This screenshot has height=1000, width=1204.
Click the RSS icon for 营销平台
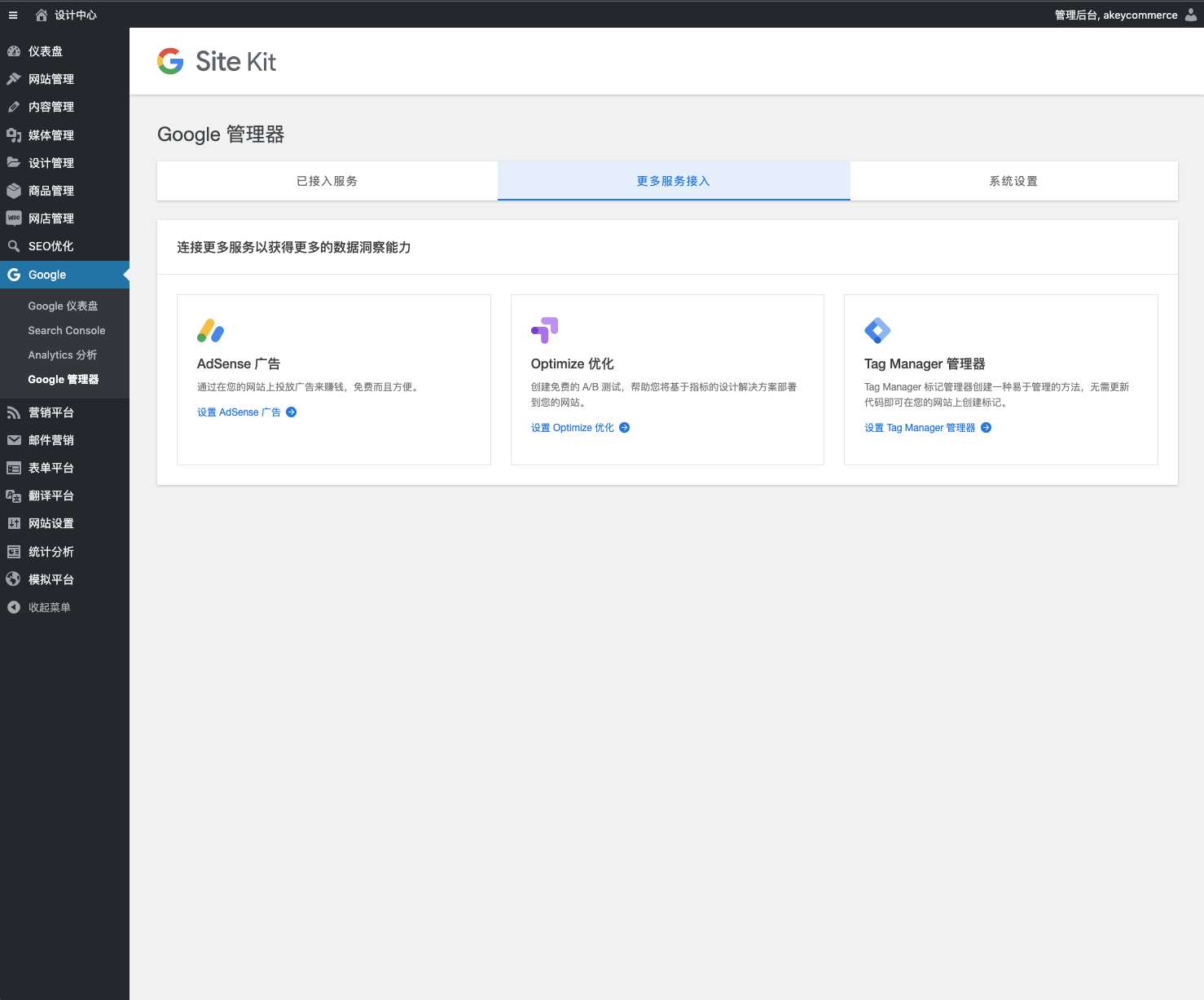[14, 412]
